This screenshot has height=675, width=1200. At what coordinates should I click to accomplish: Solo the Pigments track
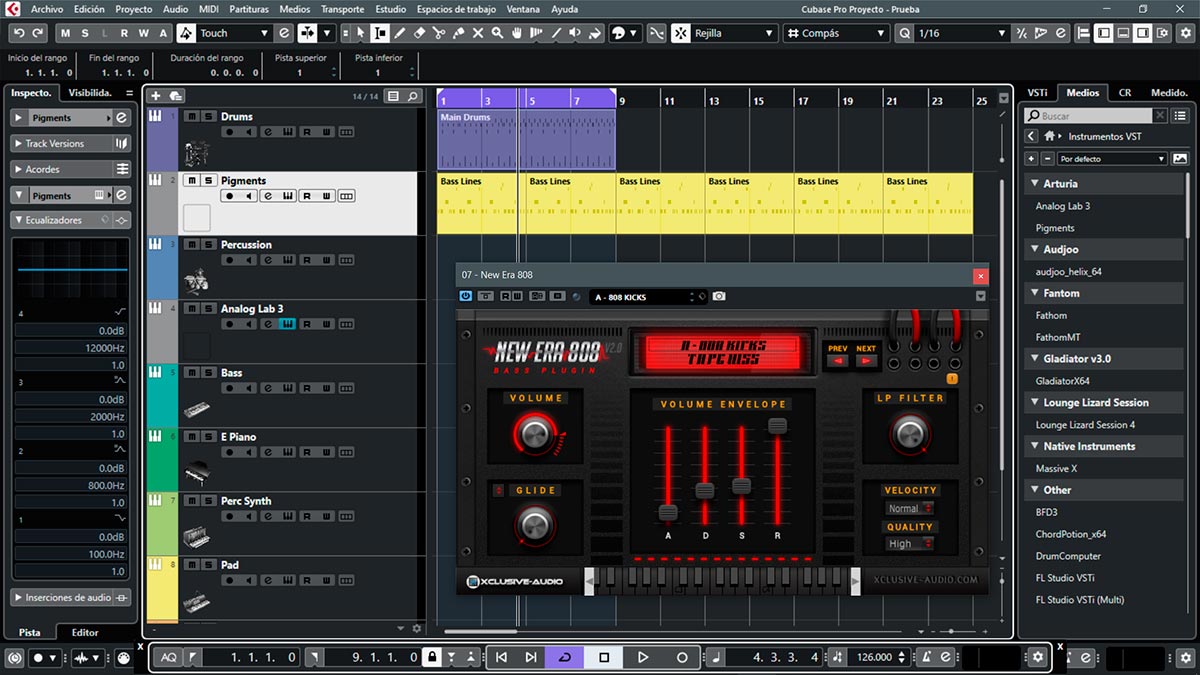tap(208, 180)
